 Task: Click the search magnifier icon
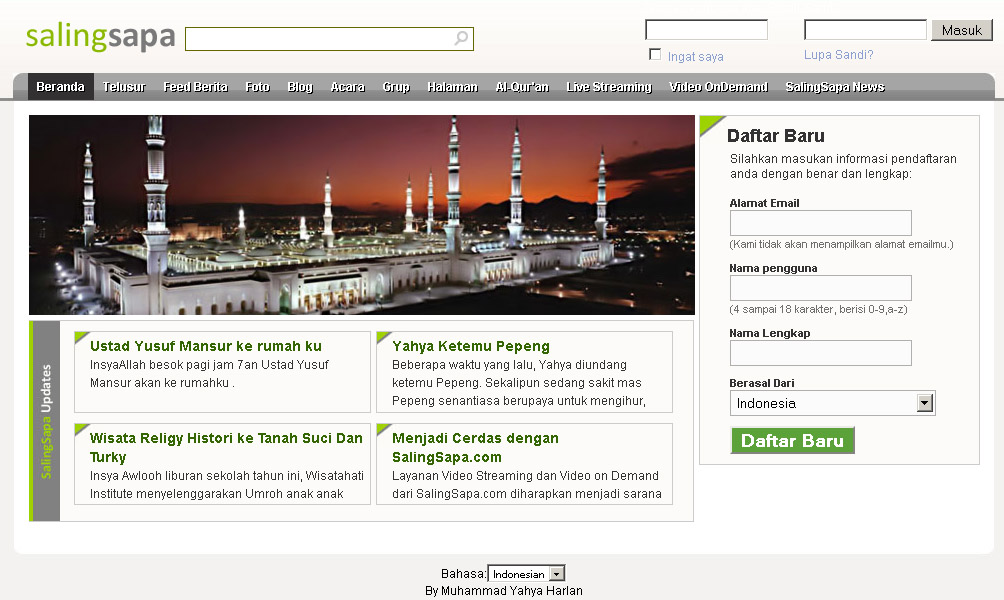[461, 38]
